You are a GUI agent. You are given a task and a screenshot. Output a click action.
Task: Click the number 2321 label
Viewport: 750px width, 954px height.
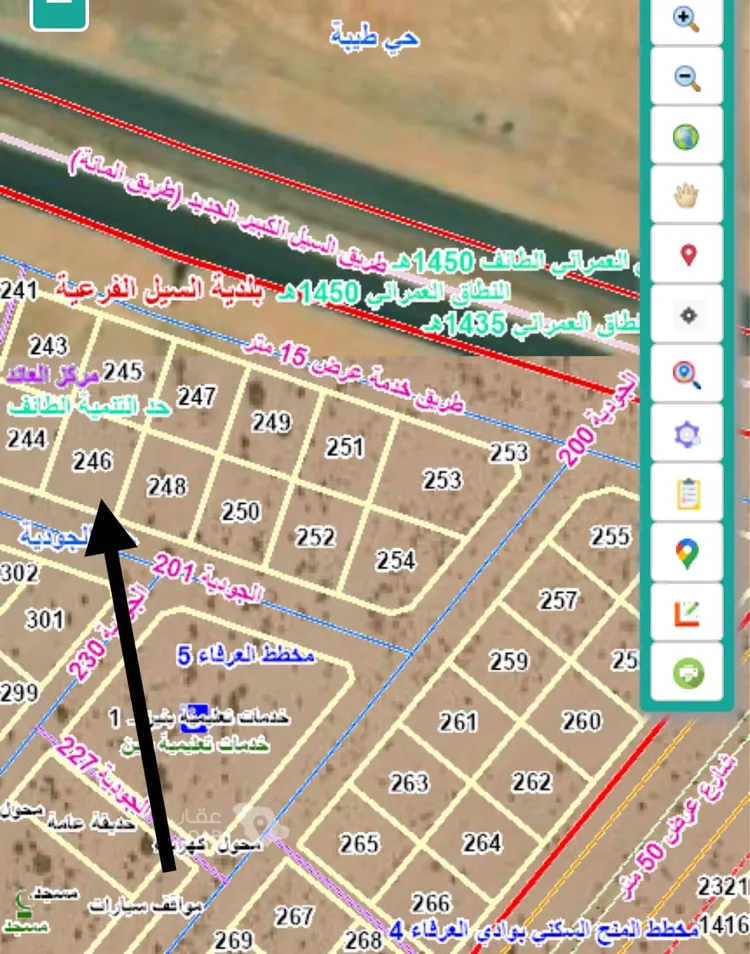tap(723, 886)
